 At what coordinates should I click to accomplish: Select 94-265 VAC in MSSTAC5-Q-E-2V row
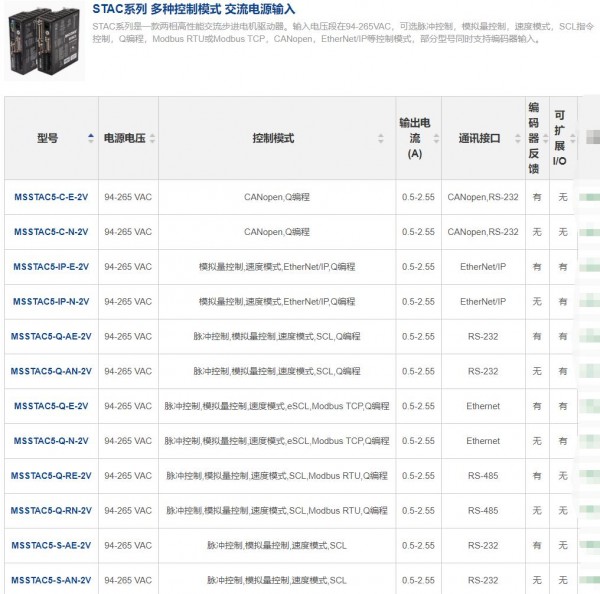tap(128, 406)
